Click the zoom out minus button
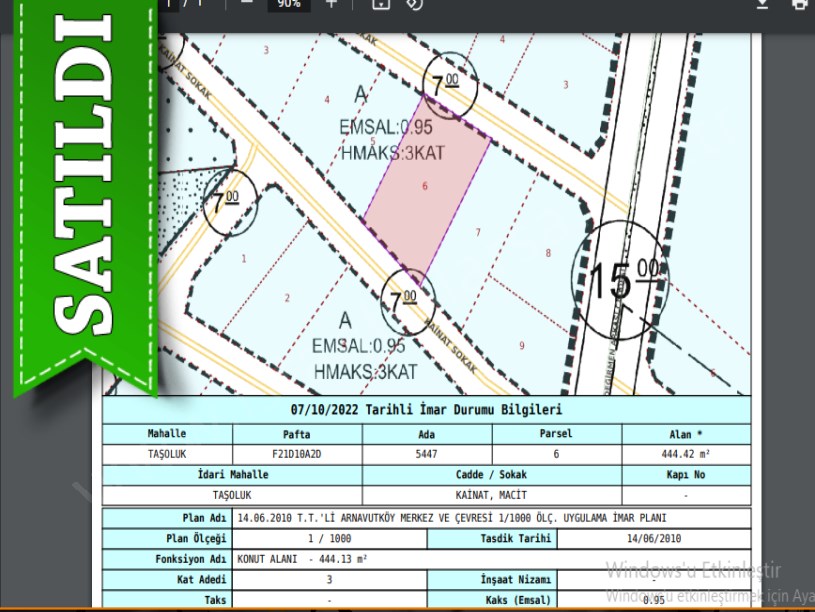 pos(247,3)
